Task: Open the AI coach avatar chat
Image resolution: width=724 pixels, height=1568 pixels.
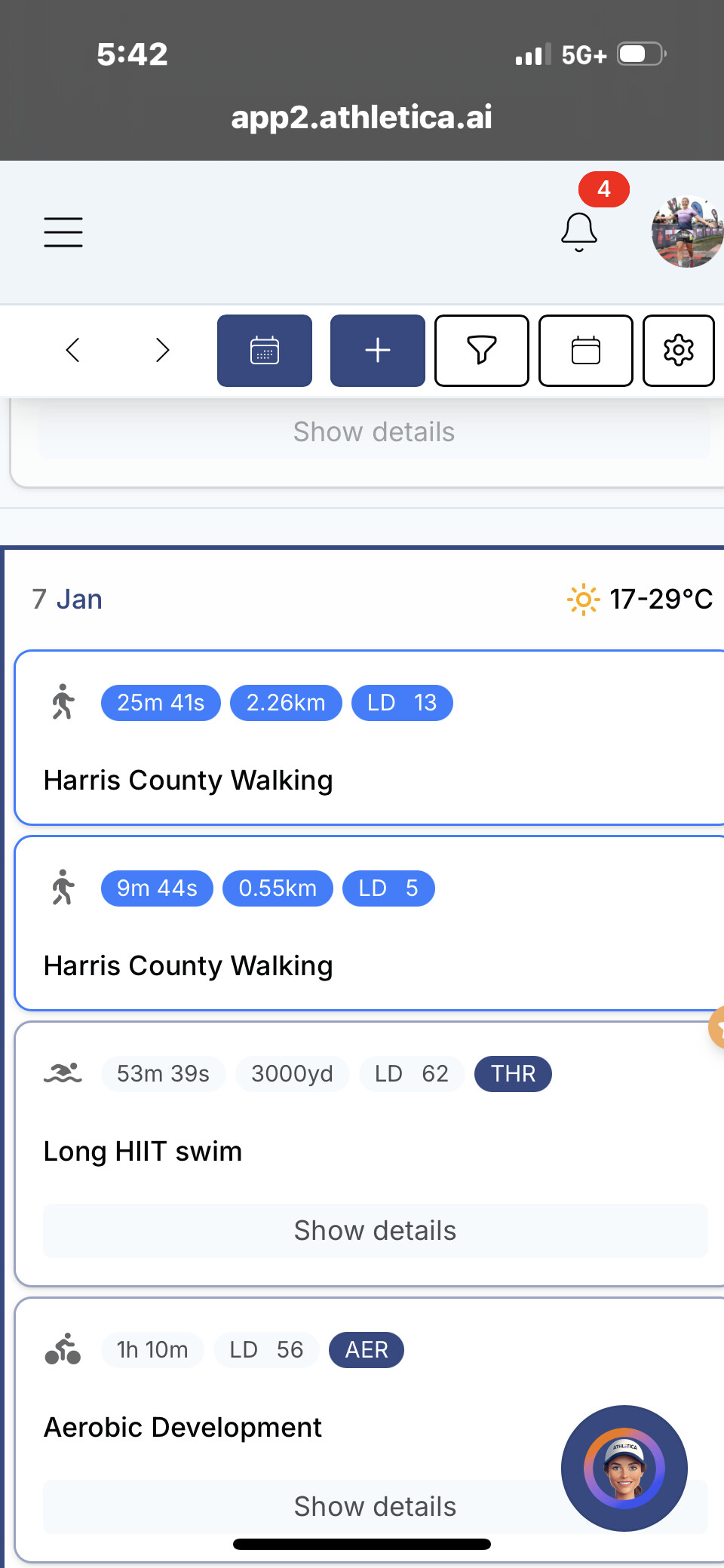Action: [624, 1468]
